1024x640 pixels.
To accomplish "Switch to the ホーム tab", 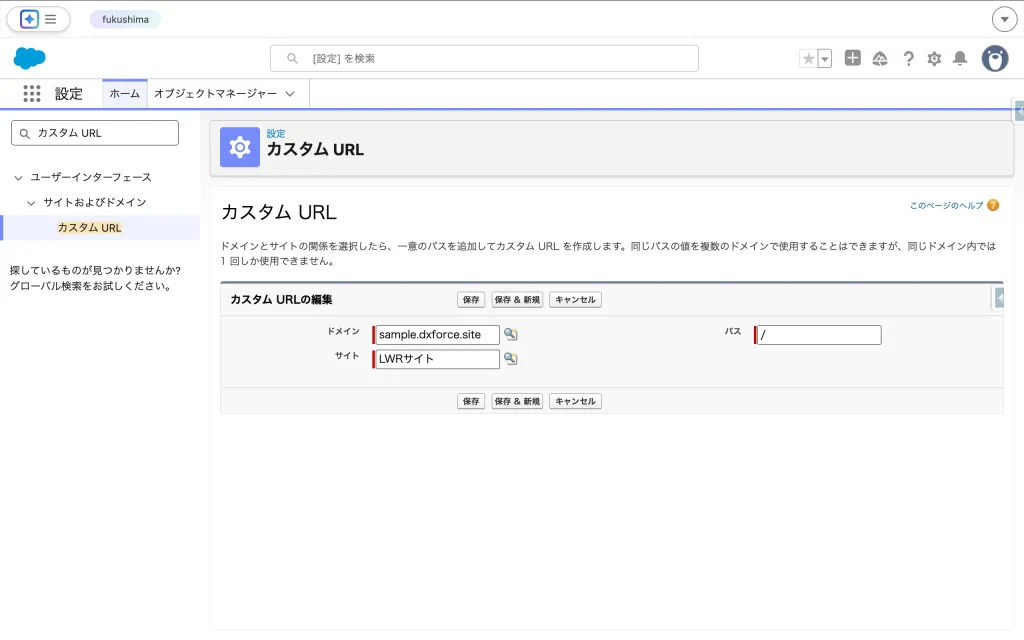I will pos(124,94).
